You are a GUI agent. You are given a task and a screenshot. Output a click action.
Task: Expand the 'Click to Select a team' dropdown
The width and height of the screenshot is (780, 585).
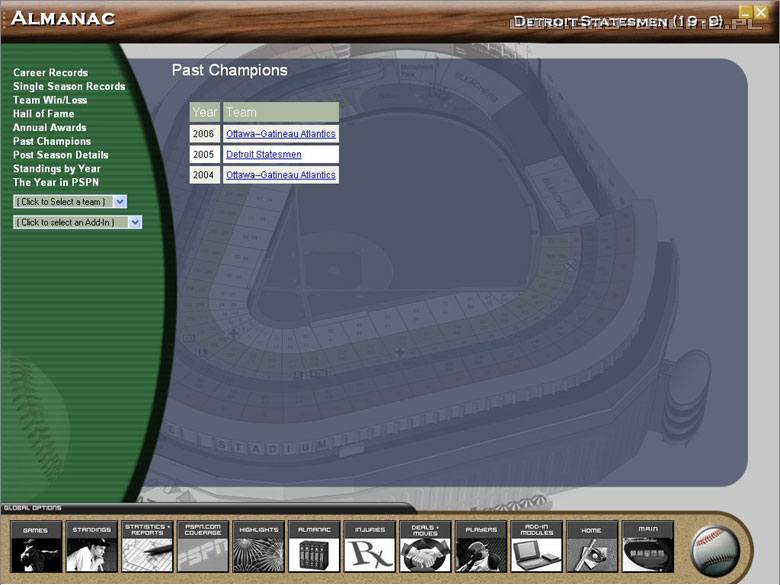tap(70, 201)
